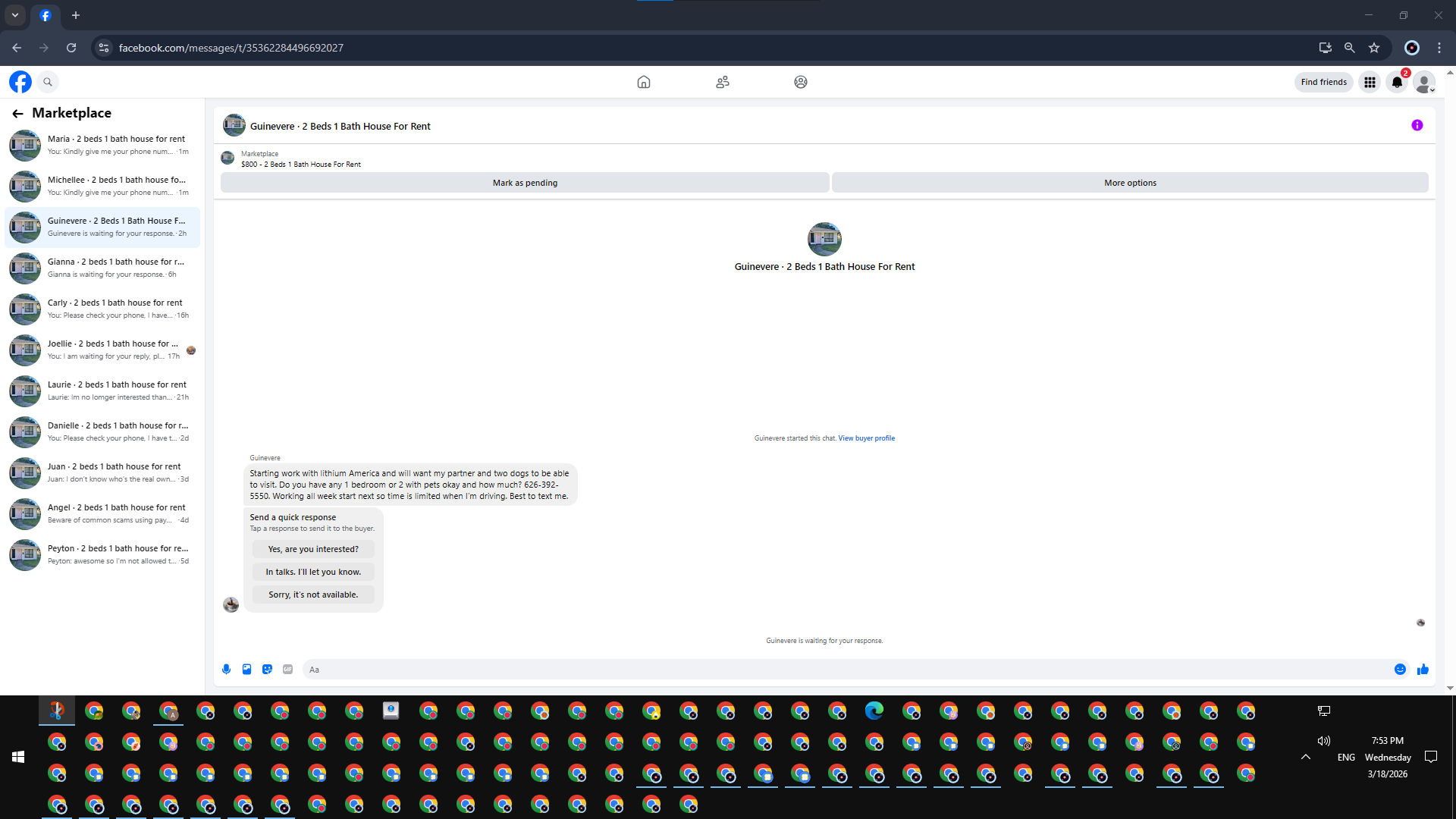
Task: Click the Aa message input field
Action: click(x=834, y=669)
